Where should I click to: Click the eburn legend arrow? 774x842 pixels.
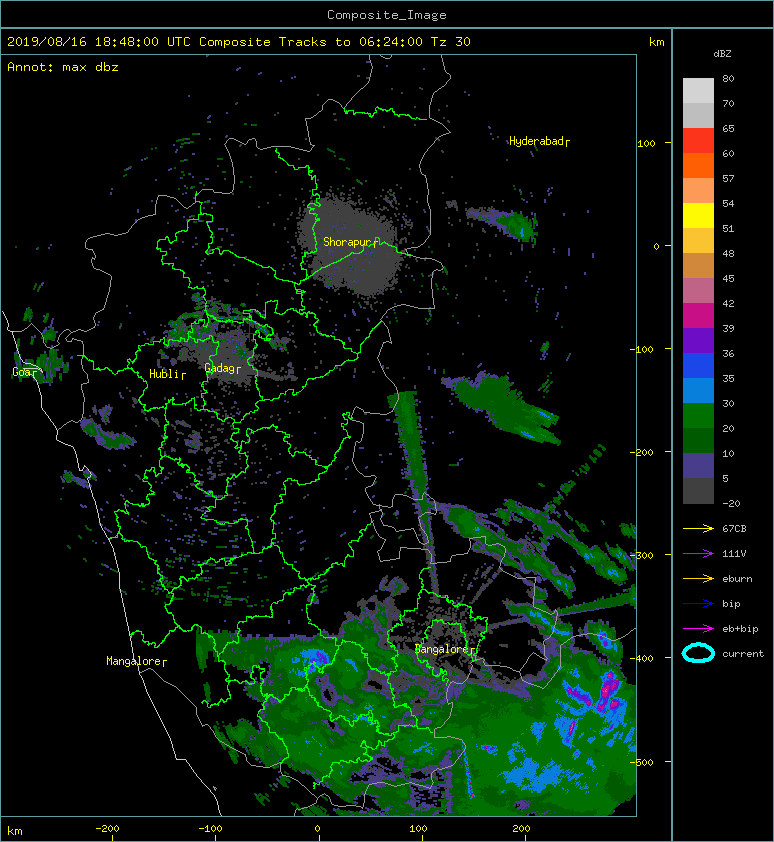(698, 579)
